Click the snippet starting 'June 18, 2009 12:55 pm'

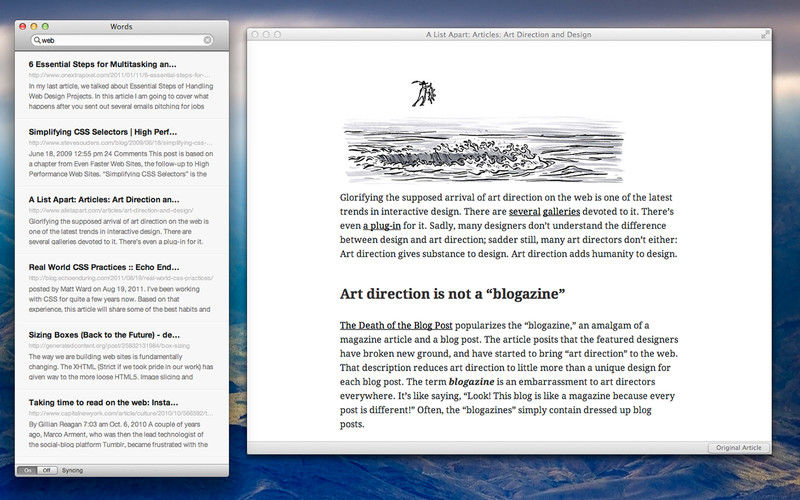coord(121,164)
